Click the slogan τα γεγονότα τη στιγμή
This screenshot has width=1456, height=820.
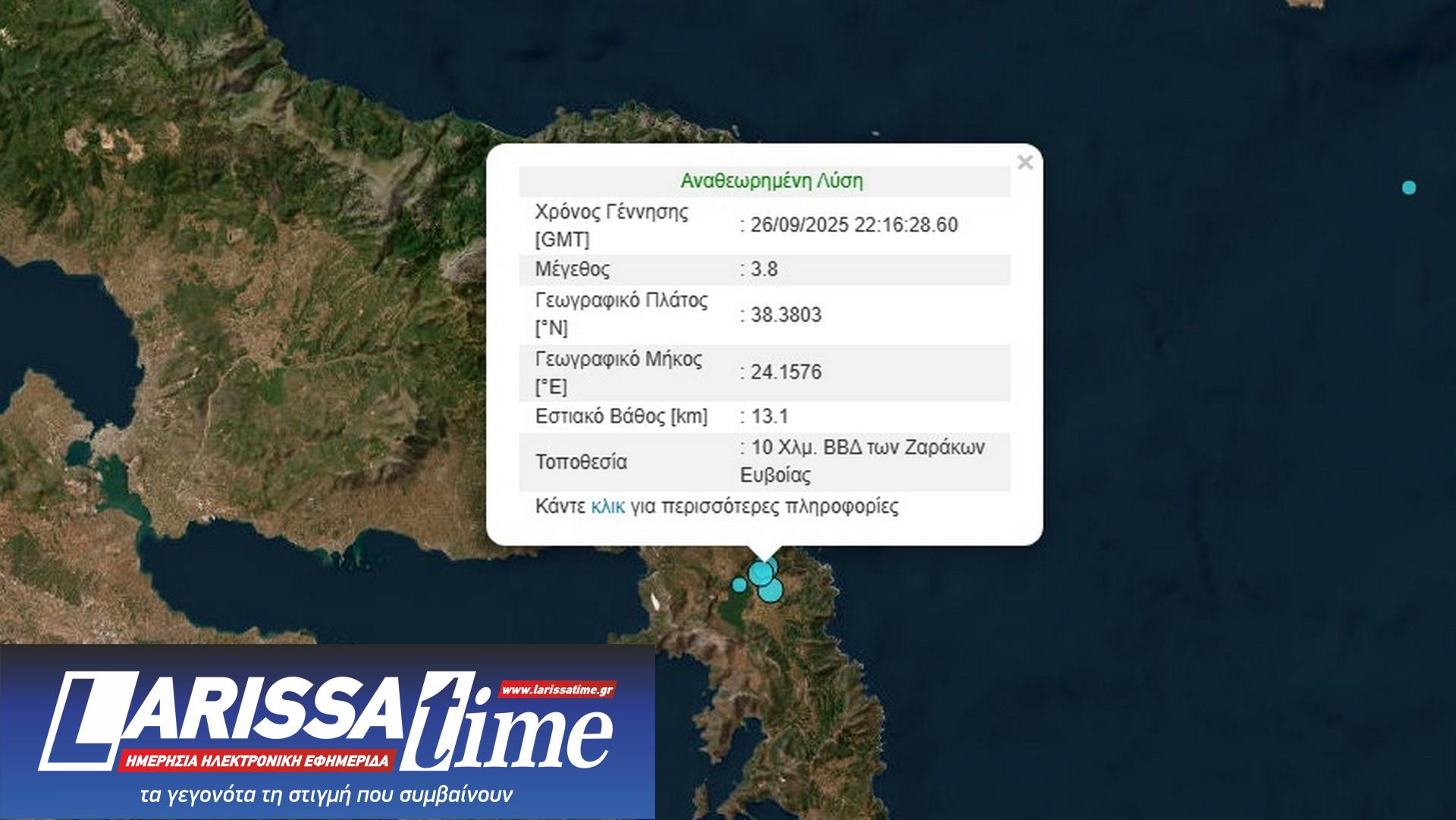tap(327, 795)
